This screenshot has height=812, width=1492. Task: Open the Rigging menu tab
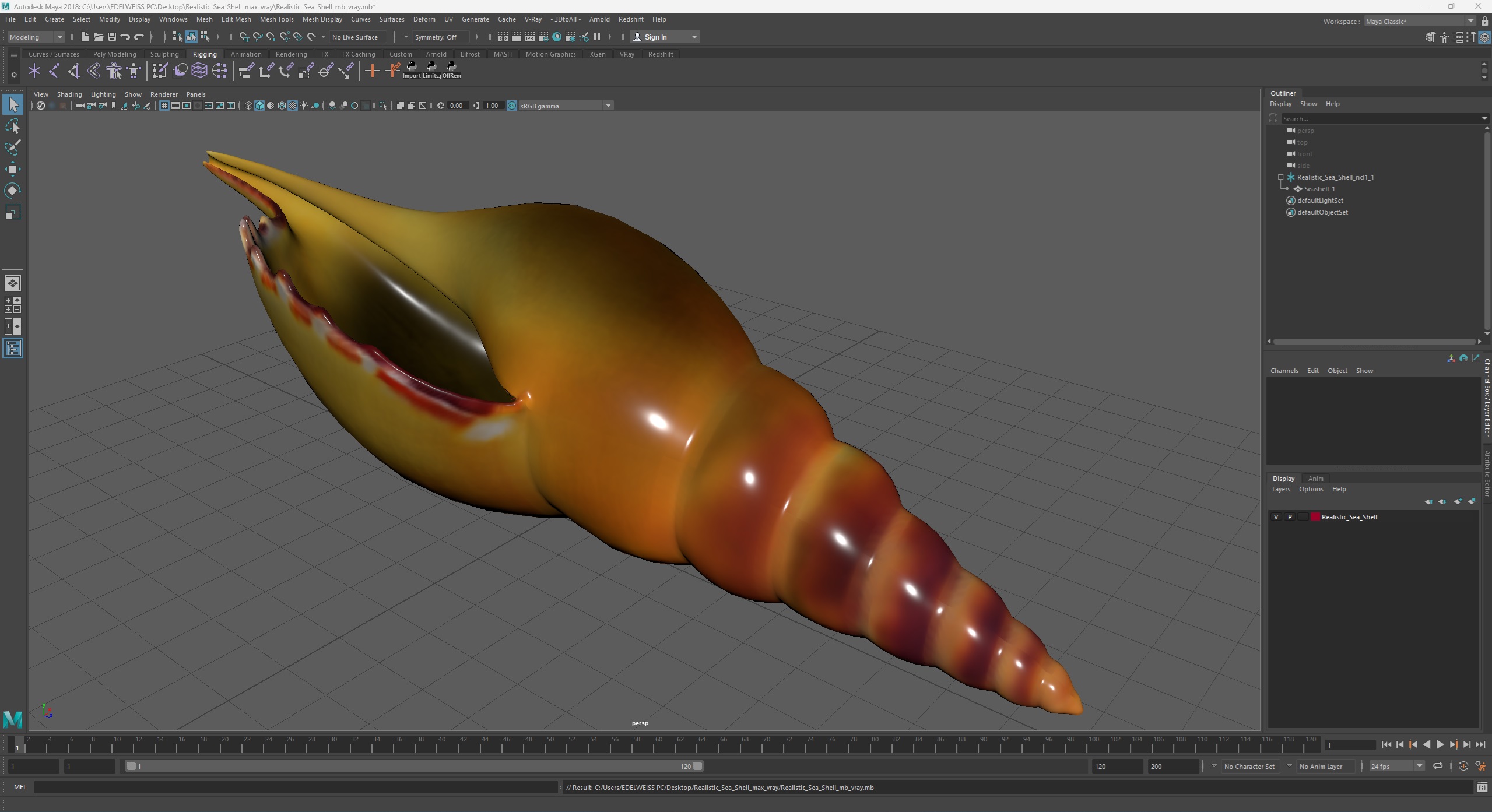[x=204, y=53]
